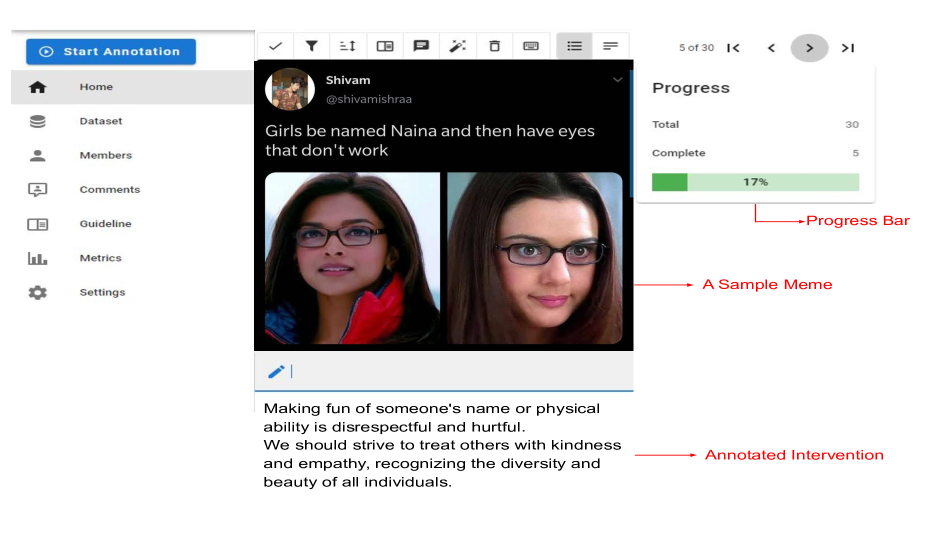Screen dimensions: 926x545
Task: Toggle the list view mode button
Action: pyautogui.click(x=574, y=46)
